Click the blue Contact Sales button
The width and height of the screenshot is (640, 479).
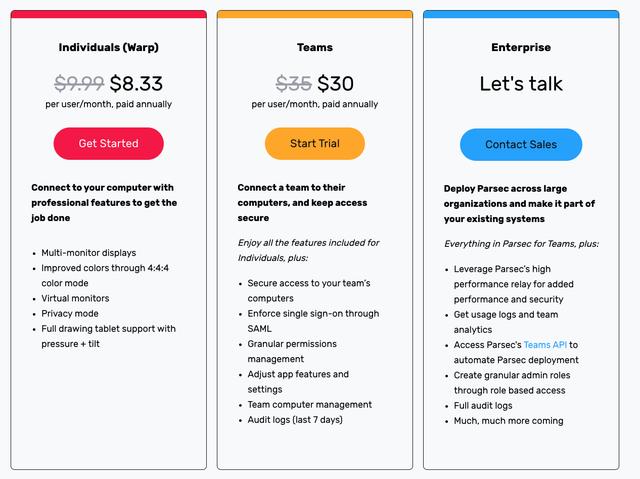[x=521, y=144]
